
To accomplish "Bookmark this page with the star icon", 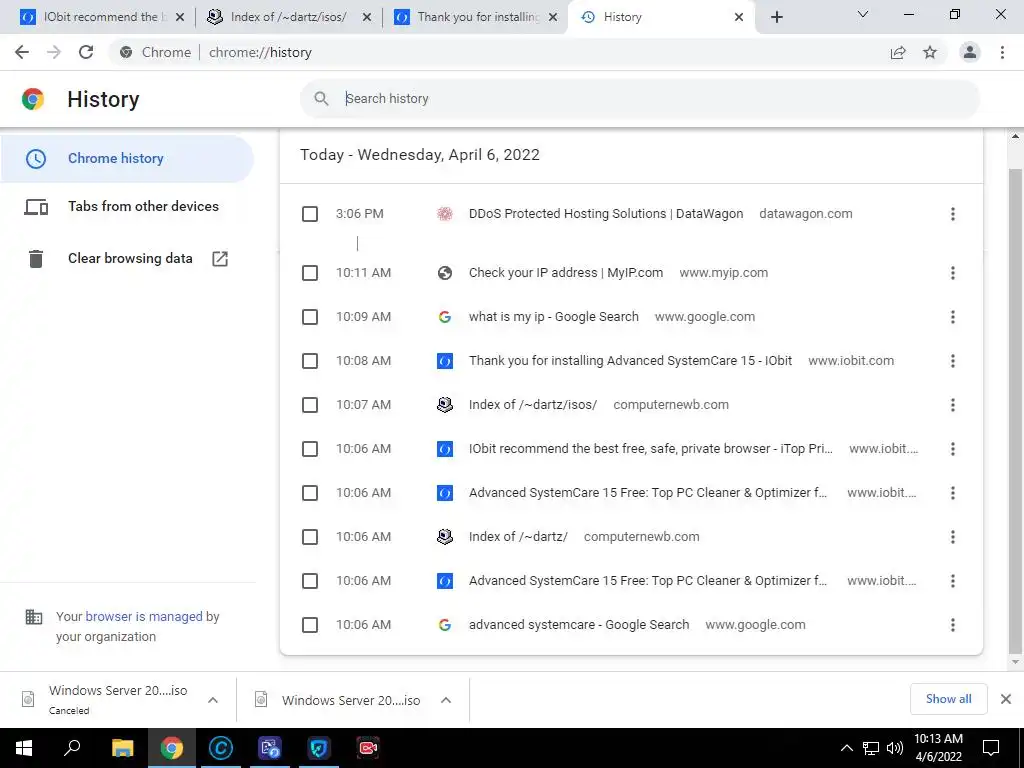I will click(x=930, y=52).
